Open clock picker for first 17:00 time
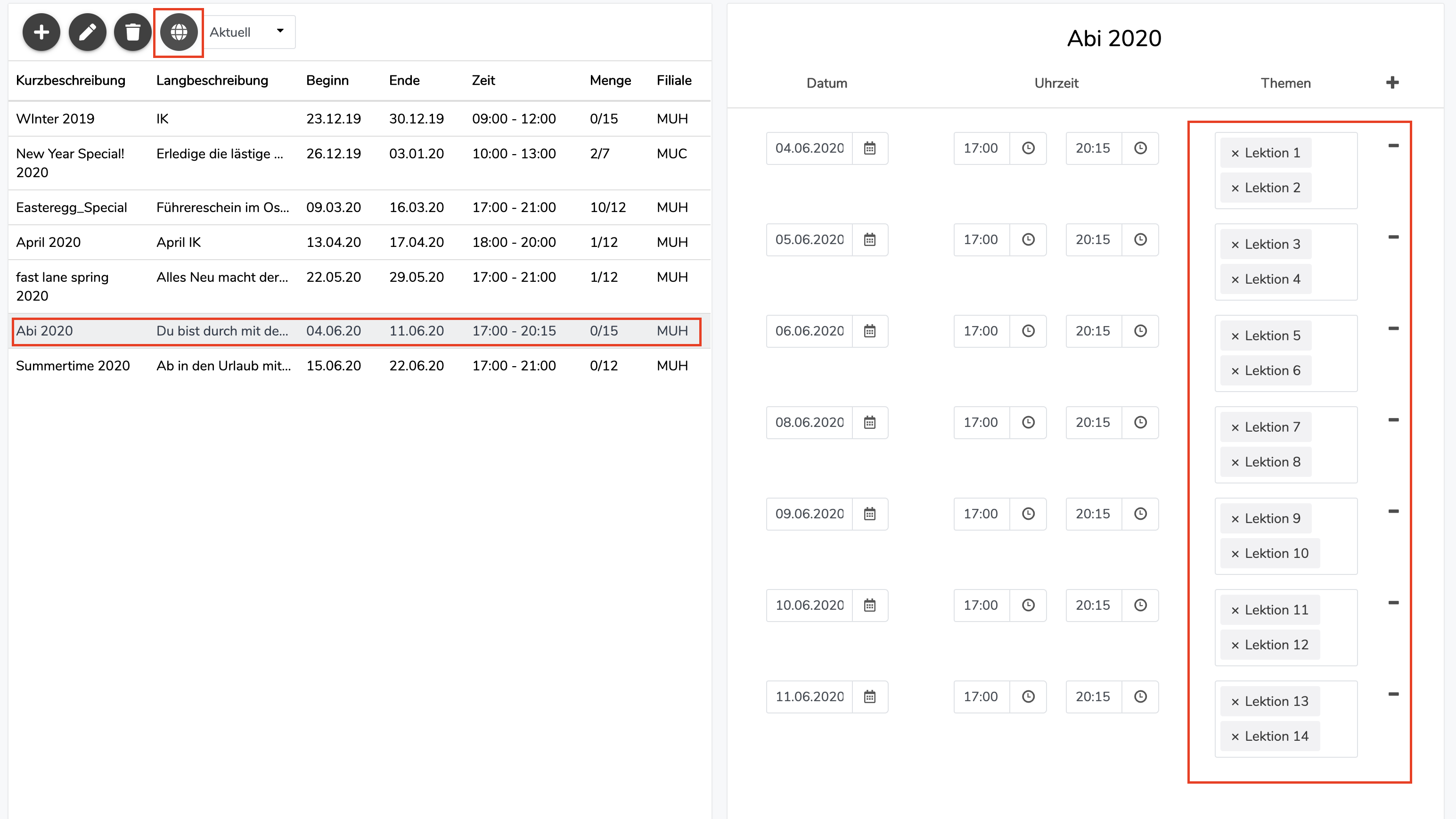Viewport: 1456px width, 819px height. point(1028,148)
